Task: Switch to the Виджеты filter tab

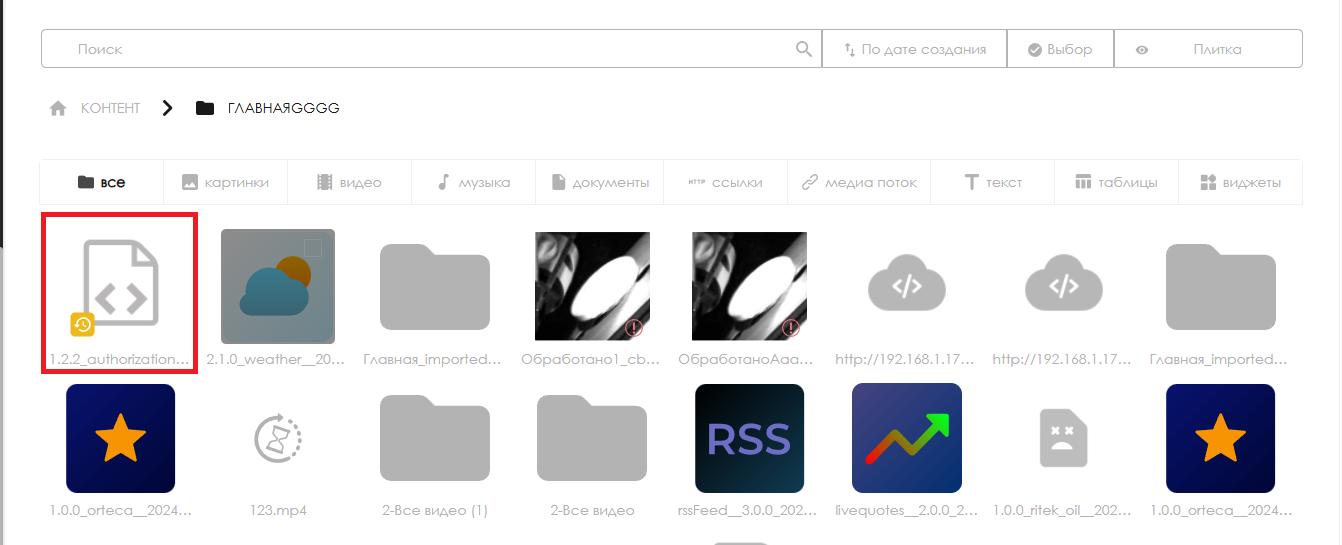Action: coord(1240,182)
